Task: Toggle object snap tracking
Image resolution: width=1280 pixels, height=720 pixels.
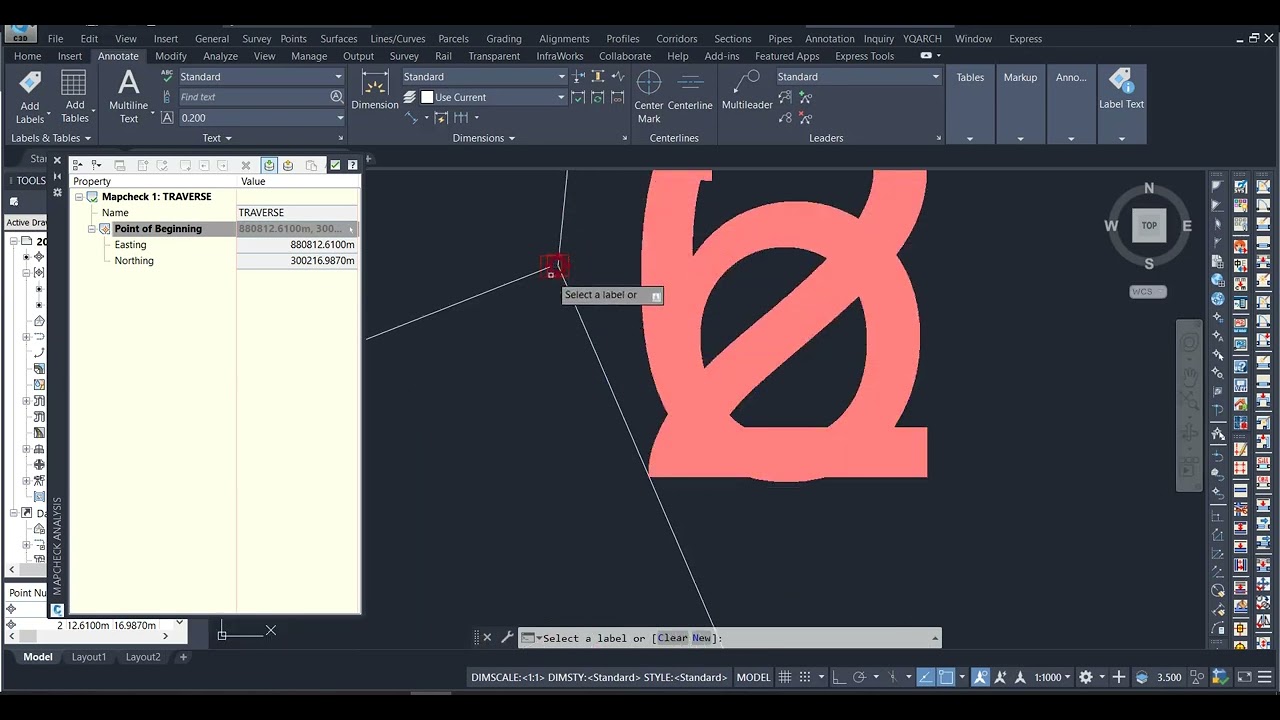Action: (x=925, y=677)
